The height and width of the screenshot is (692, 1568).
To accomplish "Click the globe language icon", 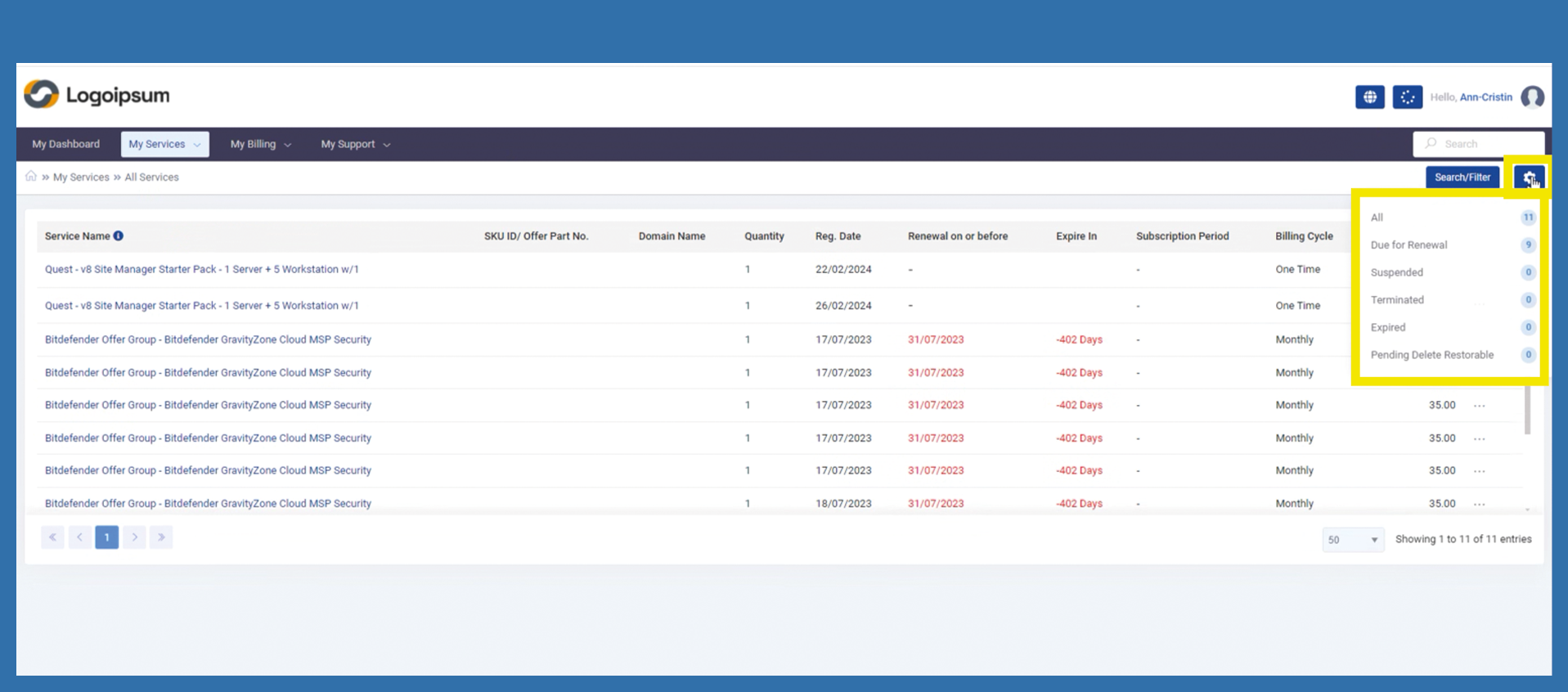I will click(1369, 97).
